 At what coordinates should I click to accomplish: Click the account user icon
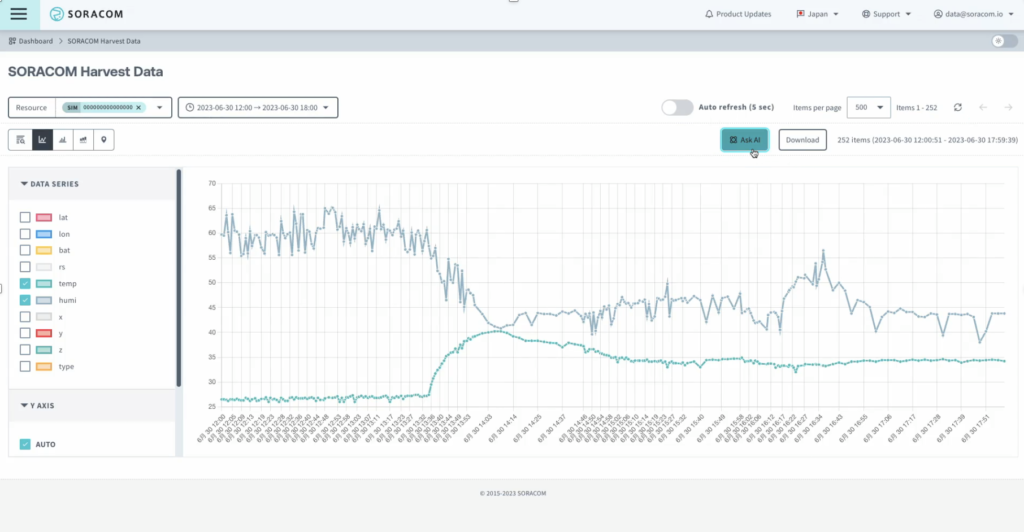(938, 14)
